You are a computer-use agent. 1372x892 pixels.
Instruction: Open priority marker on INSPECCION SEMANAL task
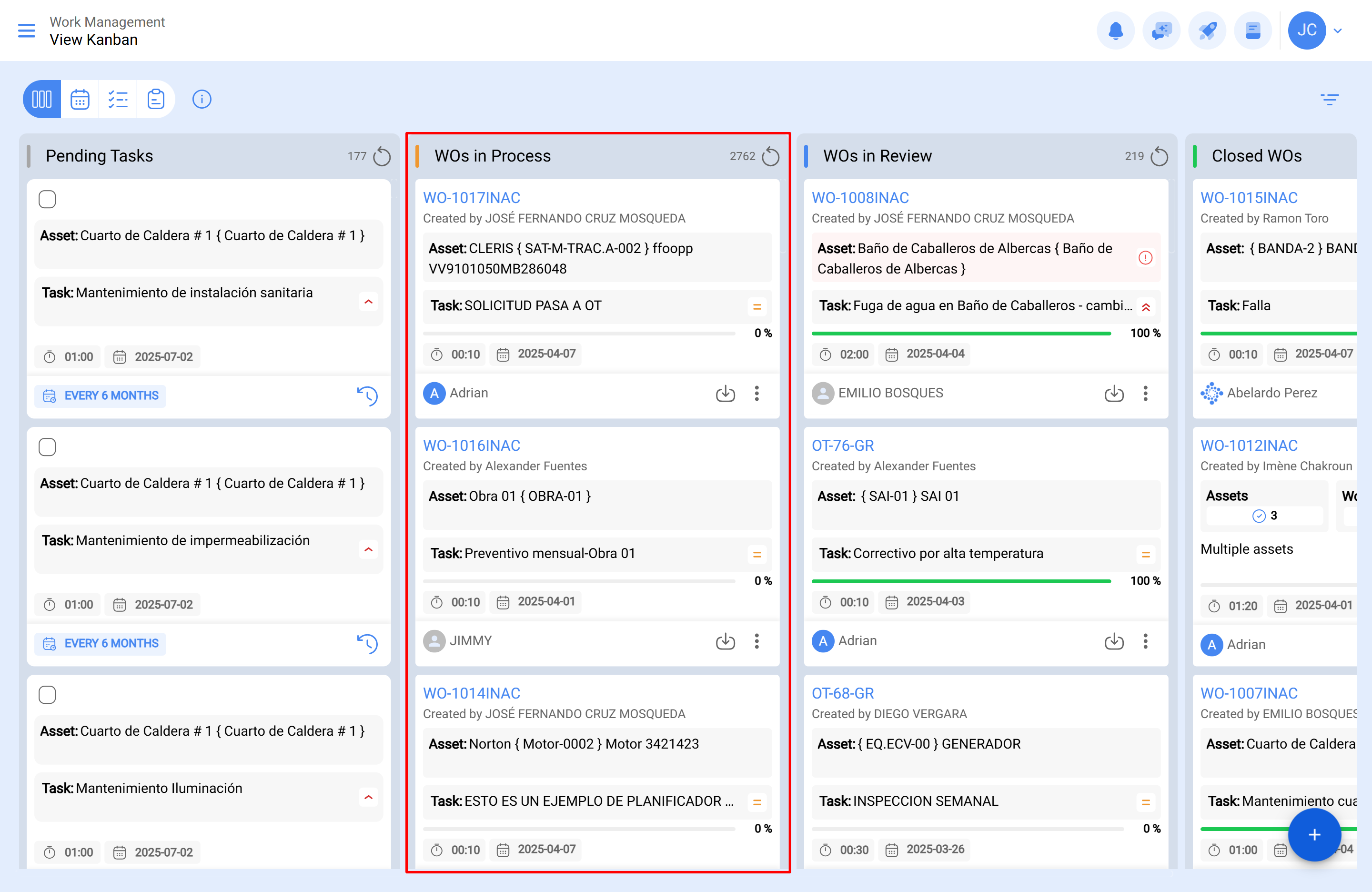(x=1145, y=802)
